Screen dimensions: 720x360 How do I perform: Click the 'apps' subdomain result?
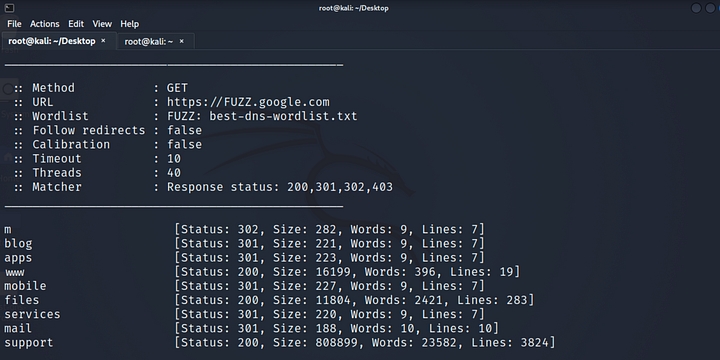[x=18, y=258]
